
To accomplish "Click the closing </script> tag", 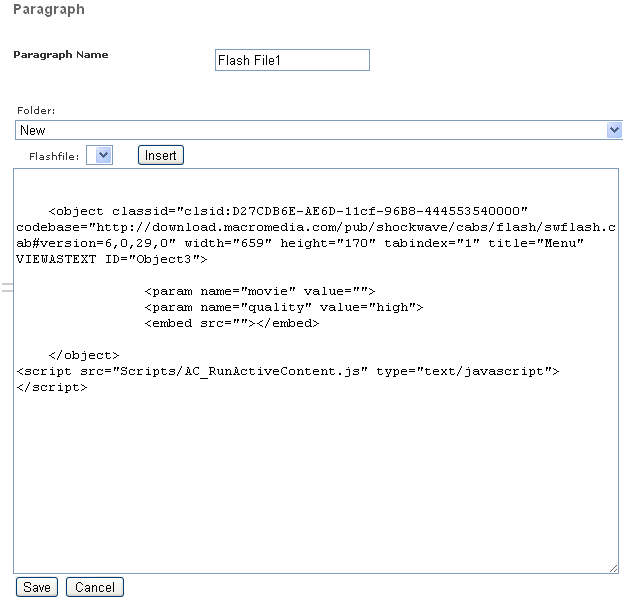I will [52, 387].
